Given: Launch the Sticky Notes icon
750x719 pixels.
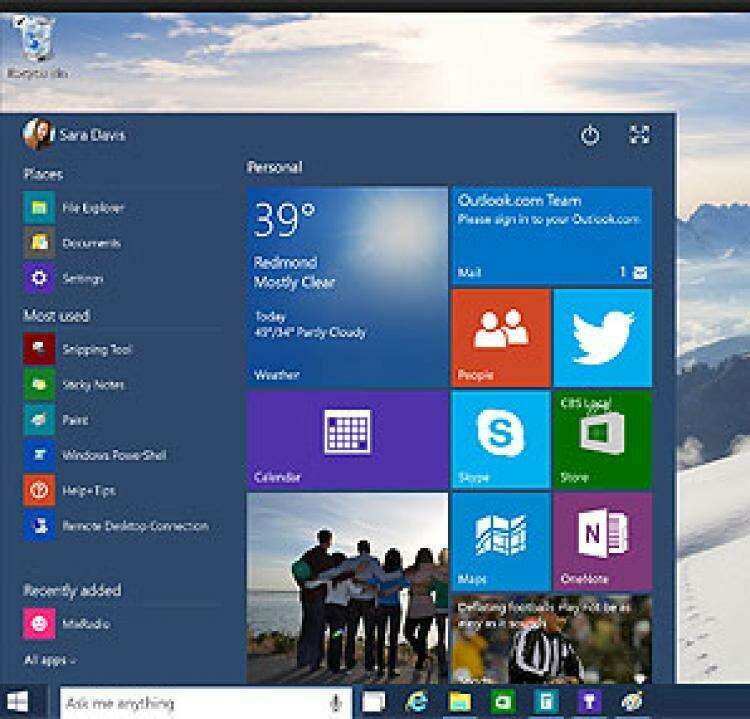Looking at the screenshot, I should [39, 384].
